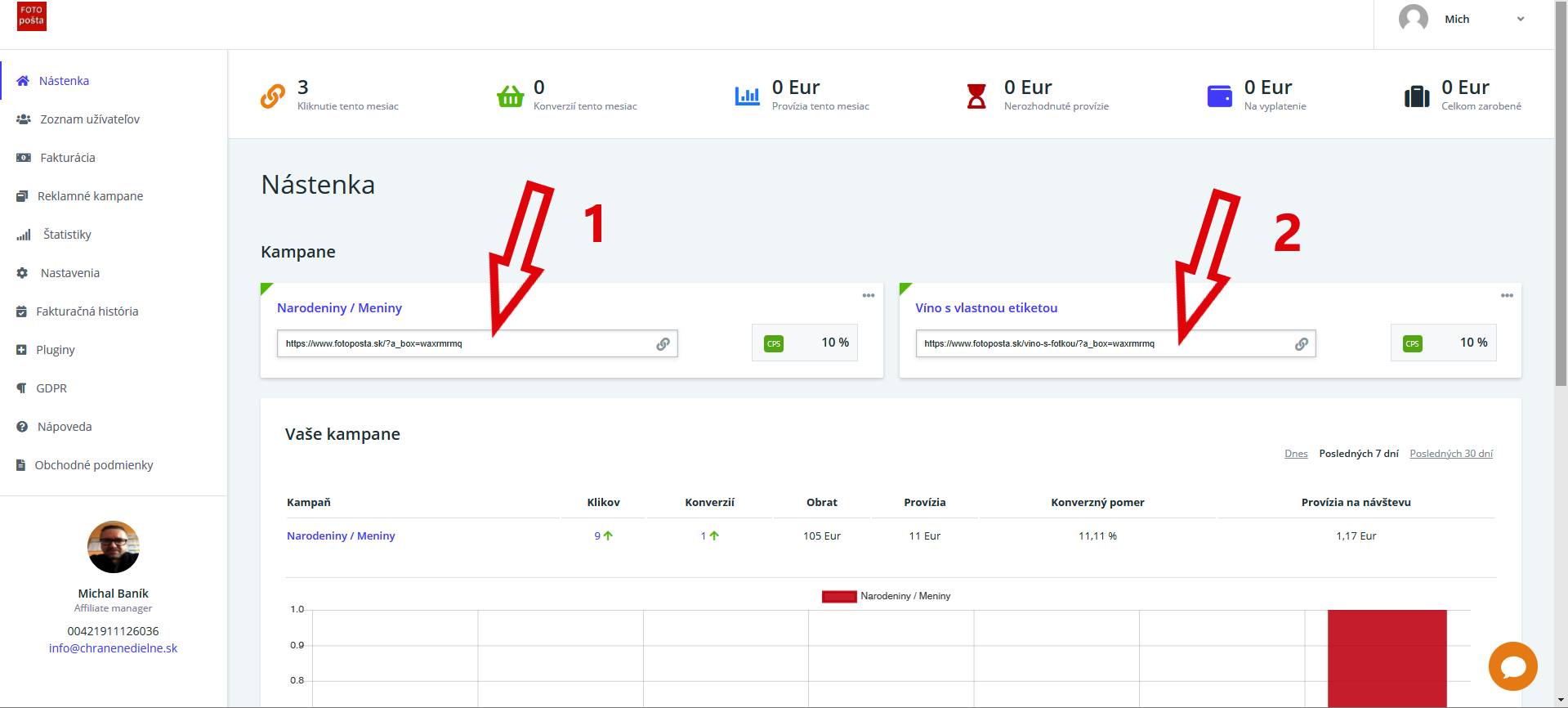Screen dimensions: 1568x708
Task: Open three-dot menu on Narodeniny / Meniny card
Action: coord(868,296)
